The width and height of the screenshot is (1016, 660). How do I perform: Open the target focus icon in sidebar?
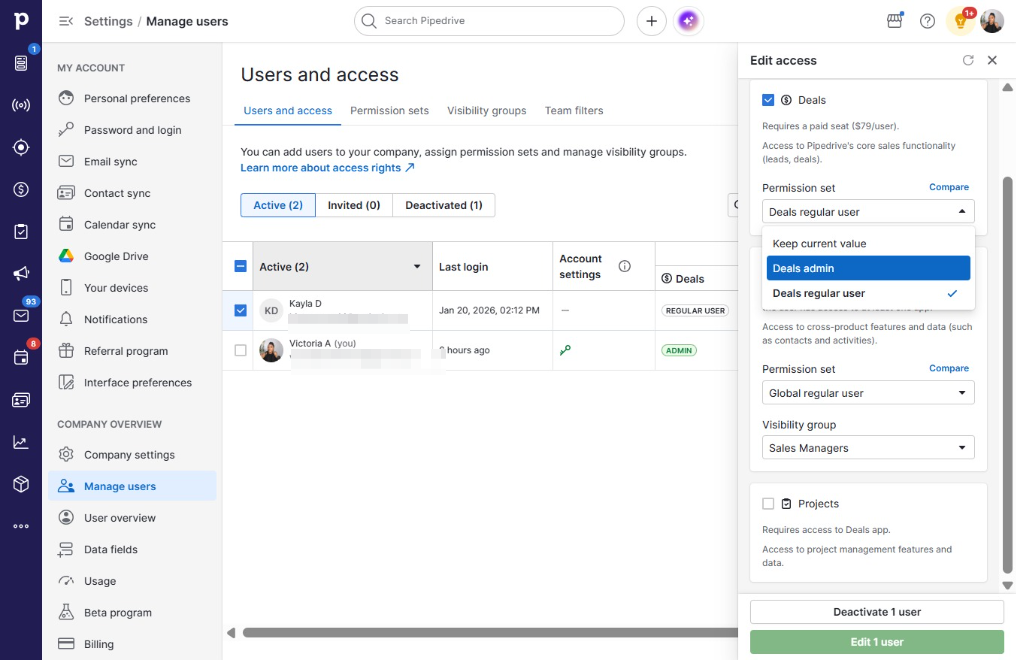[21, 147]
